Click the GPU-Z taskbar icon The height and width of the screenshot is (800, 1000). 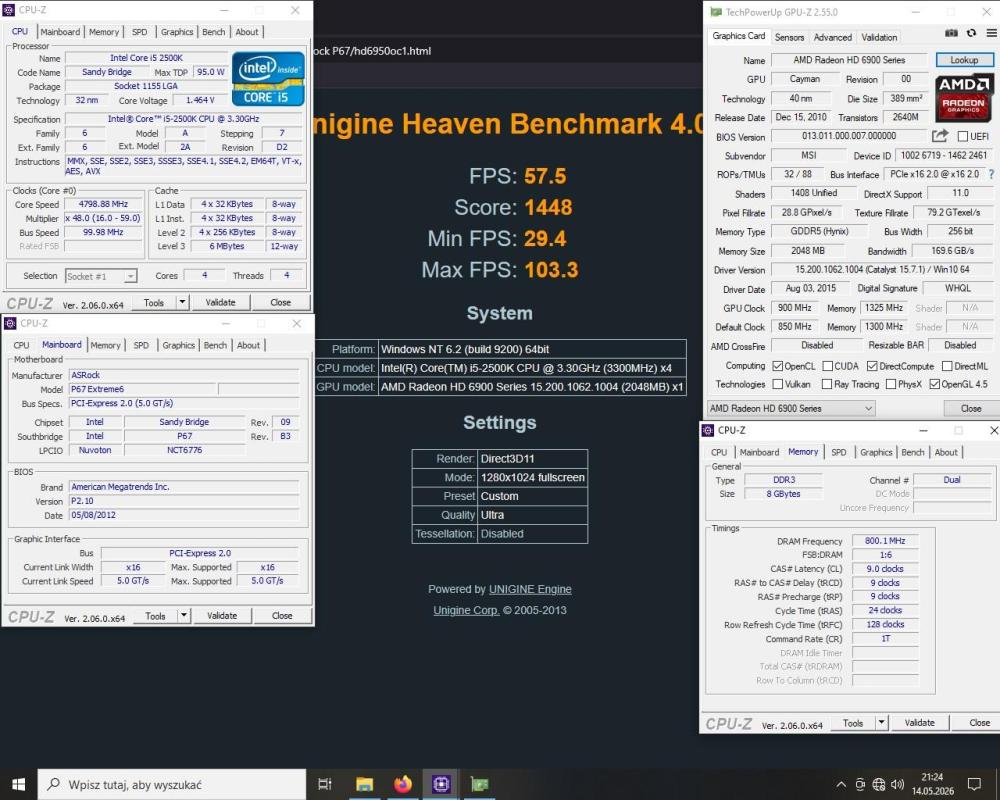[480, 784]
